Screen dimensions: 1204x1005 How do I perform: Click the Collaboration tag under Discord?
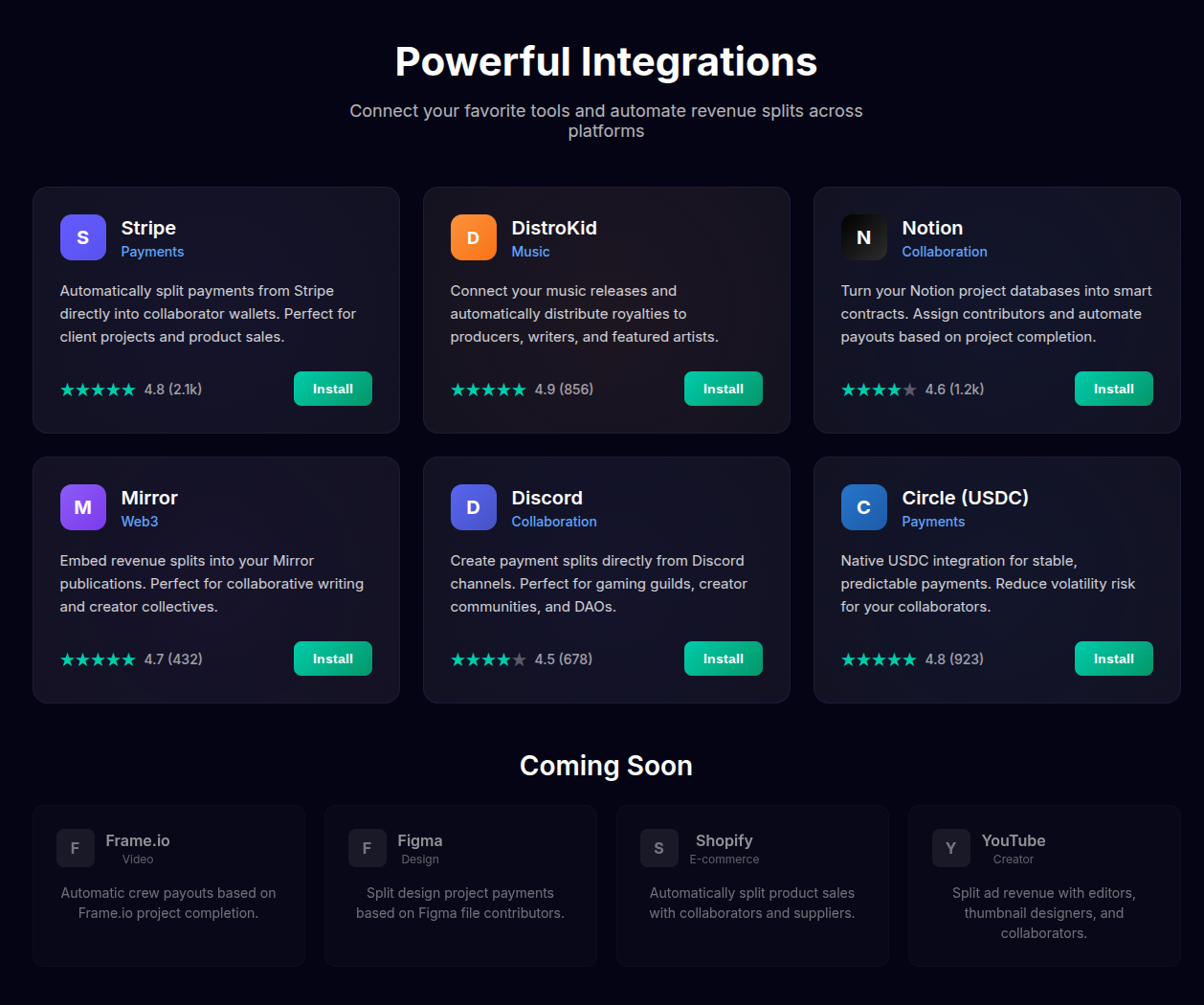pos(554,522)
